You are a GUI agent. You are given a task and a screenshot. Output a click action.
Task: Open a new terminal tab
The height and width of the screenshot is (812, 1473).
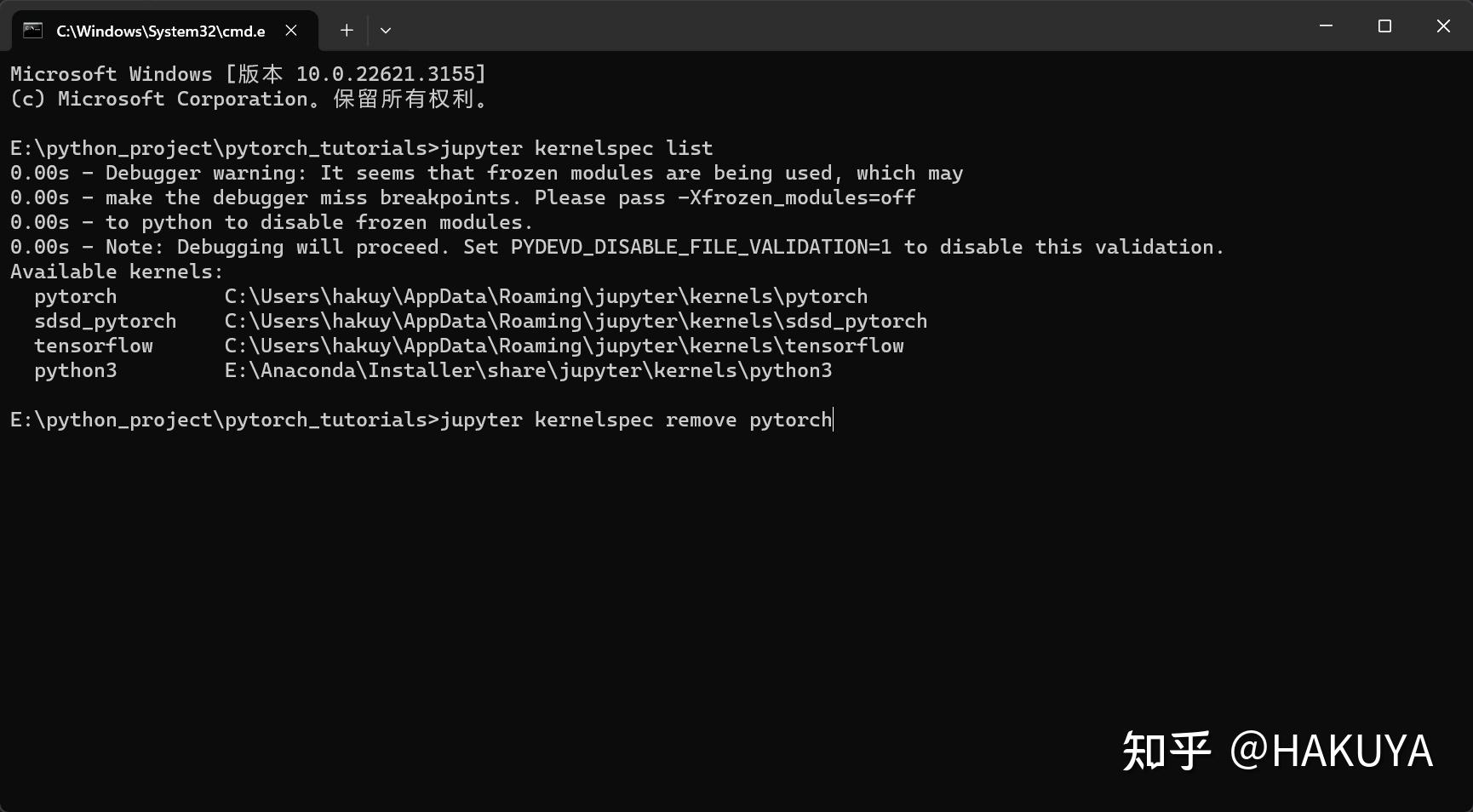[x=347, y=31]
